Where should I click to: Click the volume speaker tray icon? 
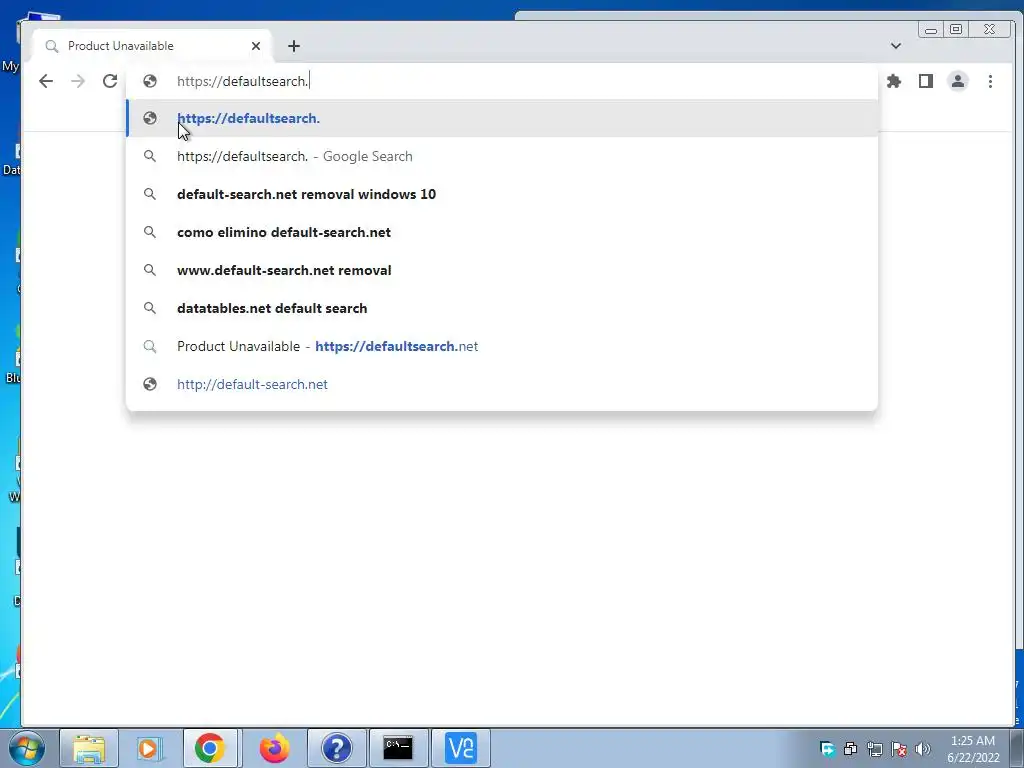point(923,749)
